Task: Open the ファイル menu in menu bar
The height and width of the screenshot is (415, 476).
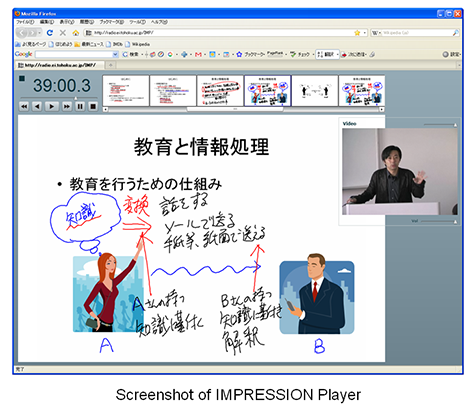Action: pyautogui.click(x=25, y=22)
